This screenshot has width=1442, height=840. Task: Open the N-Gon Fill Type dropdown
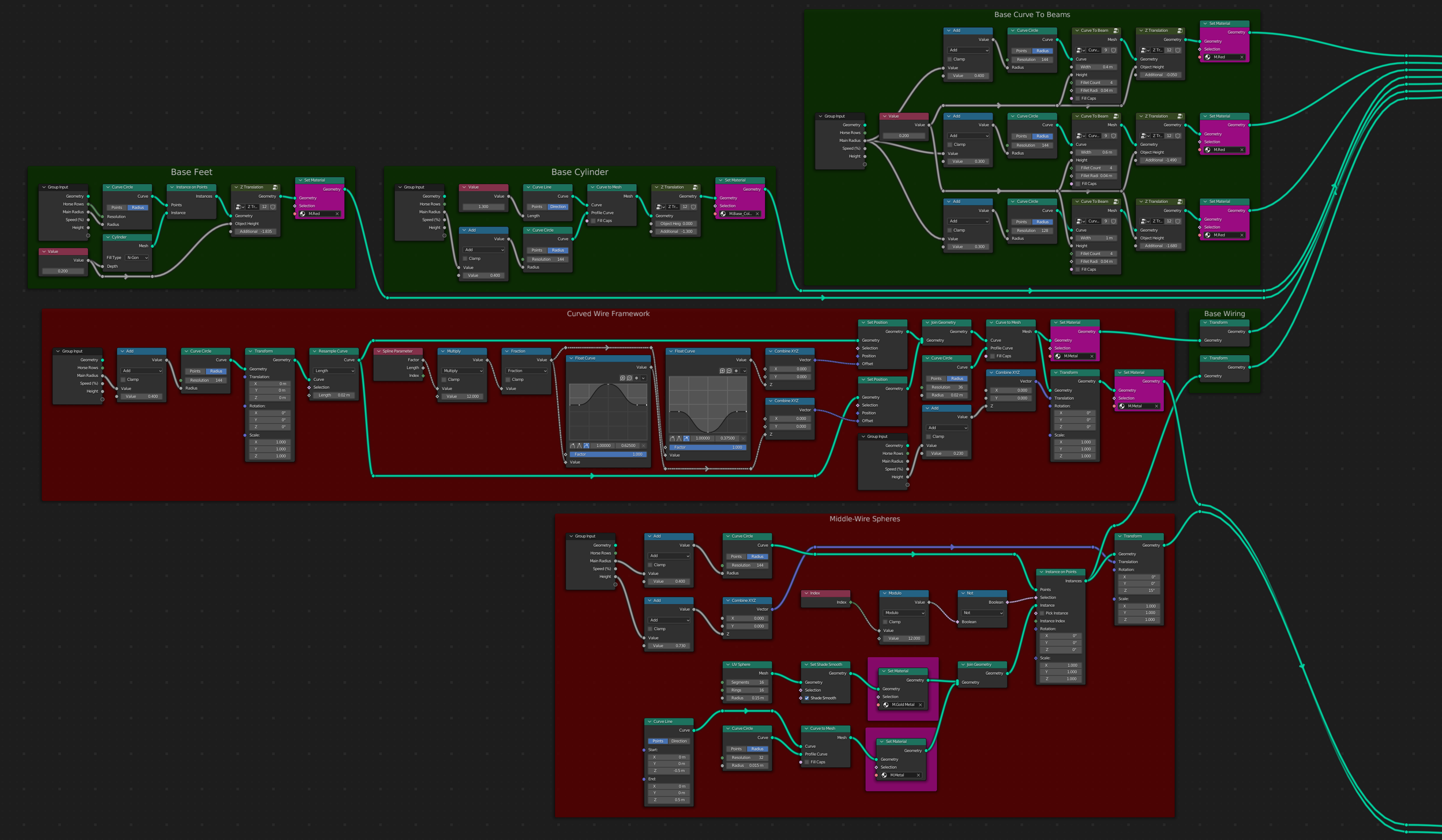pos(137,258)
